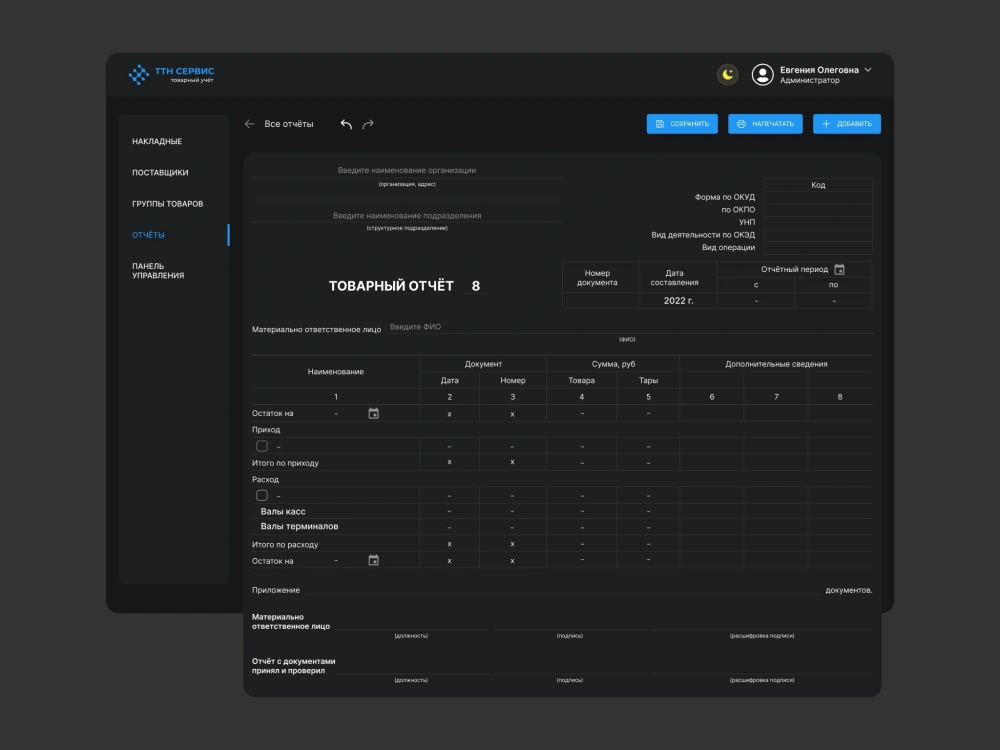Screen dimensions: 1000x750
Task: Click the Валы терминалов row label
Action: [299, 526]
